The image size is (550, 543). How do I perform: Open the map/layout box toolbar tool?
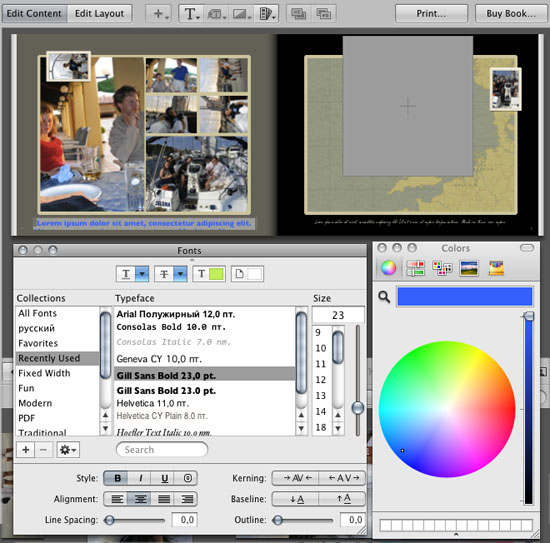[x=266, y=14]
